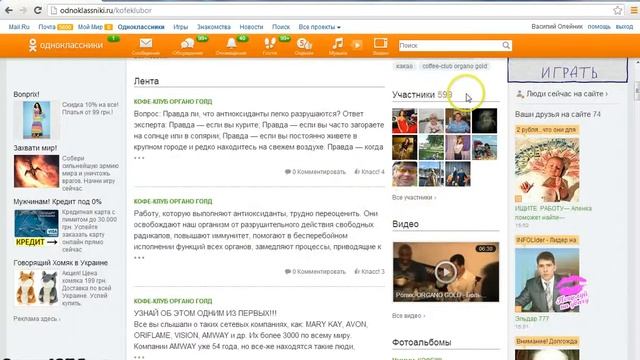Open the baby with money friend photo
The height and width of the screenshot is (360, 640).
click(547, 169)
